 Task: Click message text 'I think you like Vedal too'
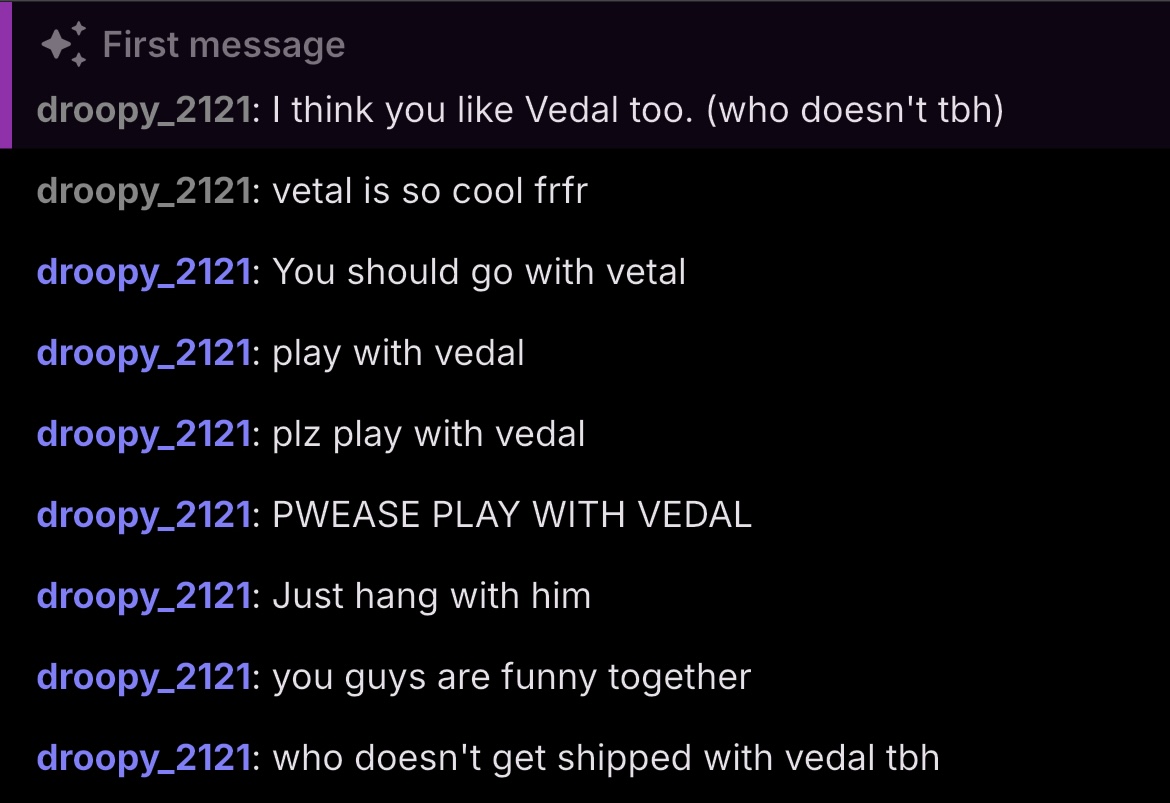tap(637, 109)
